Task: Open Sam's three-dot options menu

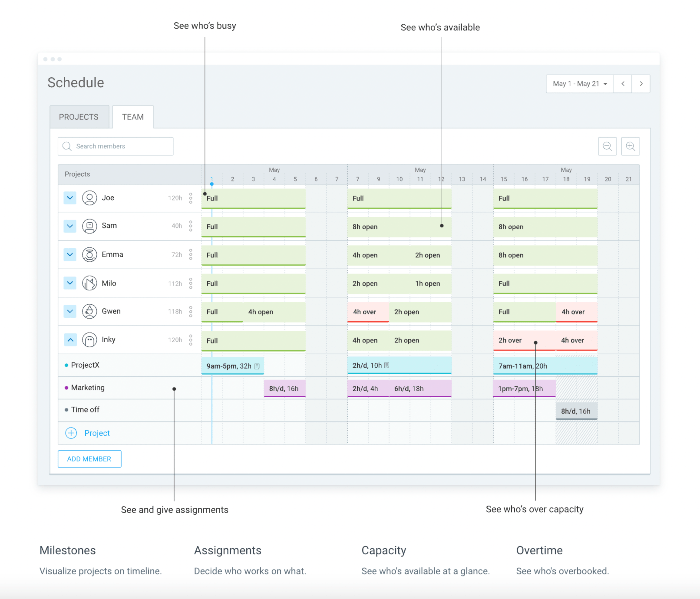Action: pyautogui.click(x=191, y=226)
